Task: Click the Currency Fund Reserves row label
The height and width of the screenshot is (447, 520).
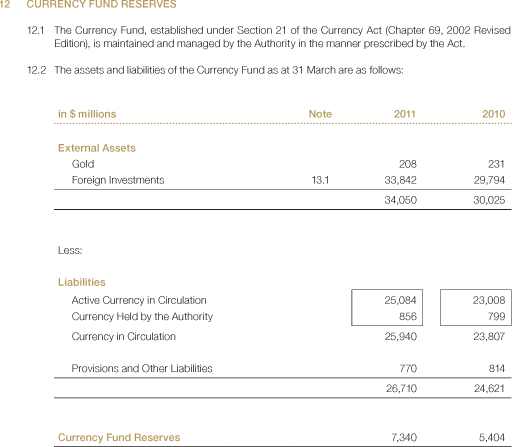Action: tap(119, 437)
